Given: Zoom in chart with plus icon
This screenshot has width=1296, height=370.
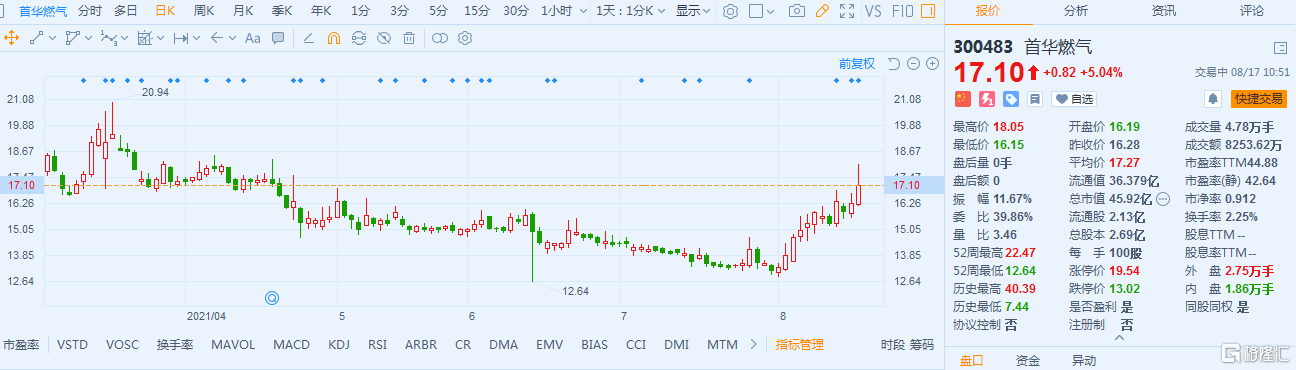Looking at the screenshot, I should (932, 63).
